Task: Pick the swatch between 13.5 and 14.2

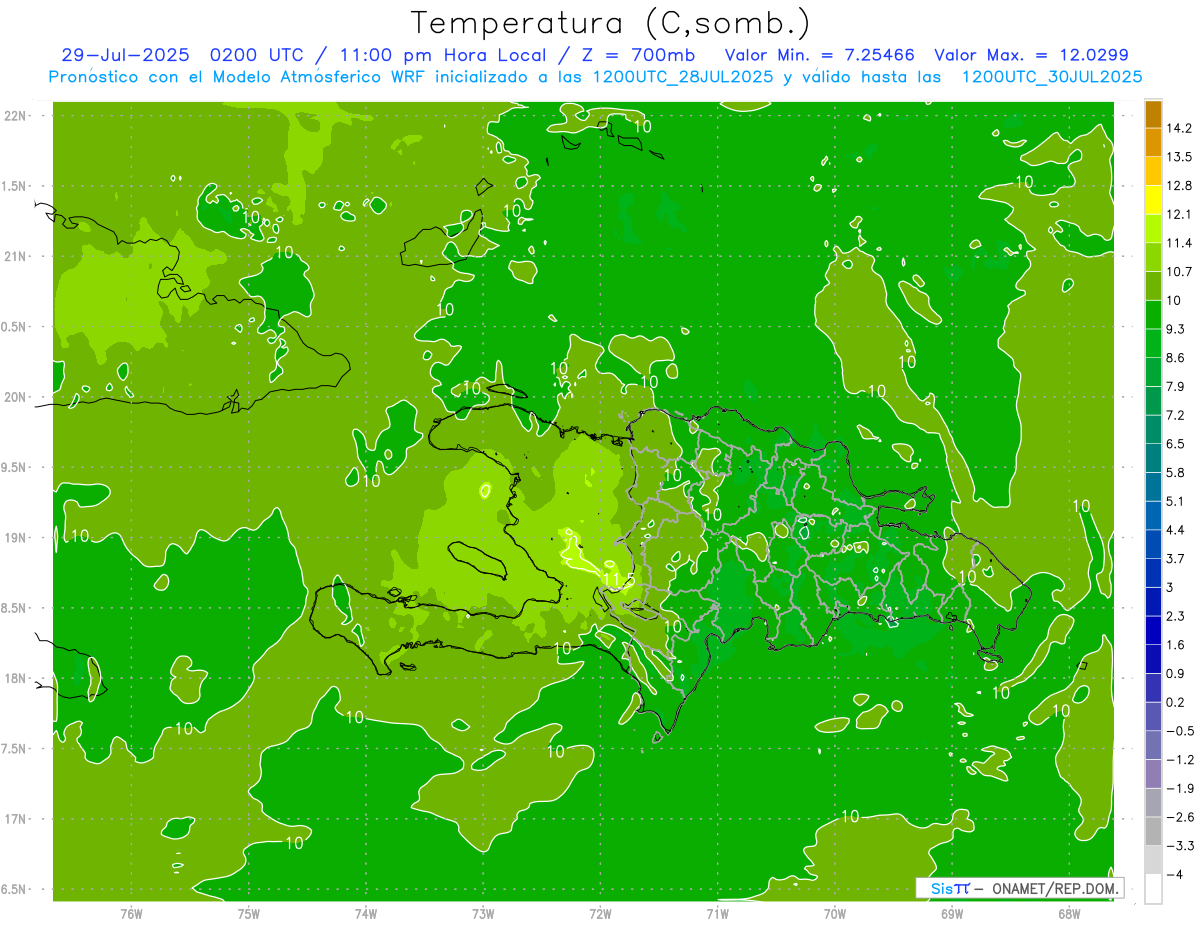Action: pos(1153,142)
